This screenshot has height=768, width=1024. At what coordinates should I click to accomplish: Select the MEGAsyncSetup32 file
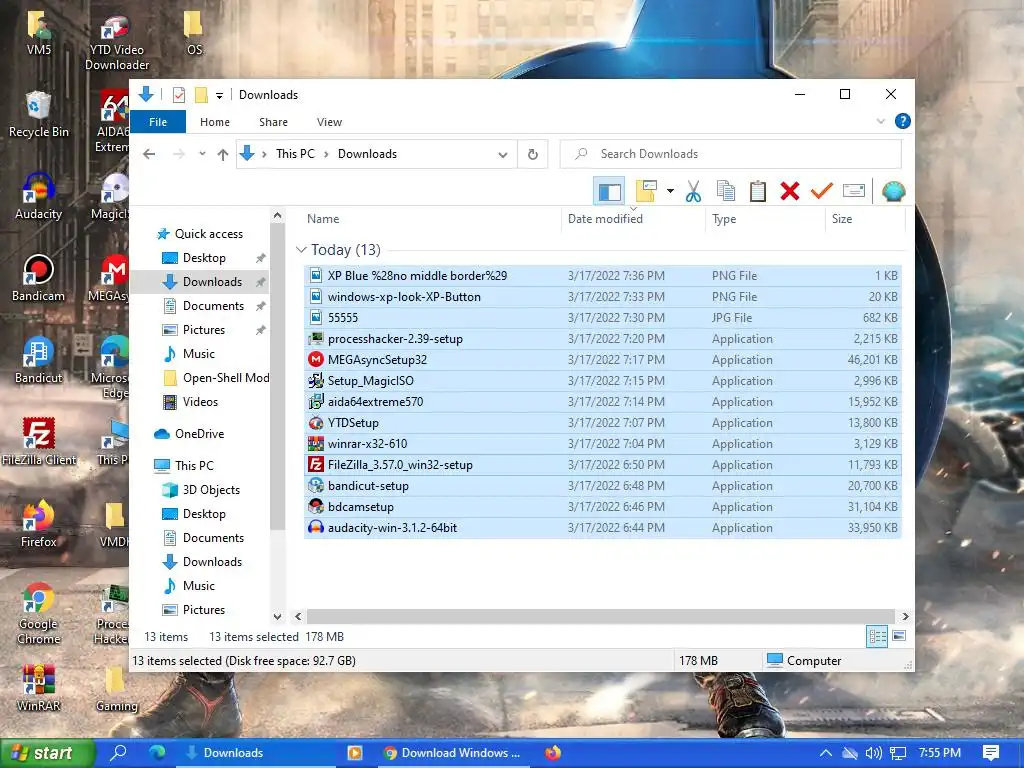pyautogui.click(x=603, y=360)
